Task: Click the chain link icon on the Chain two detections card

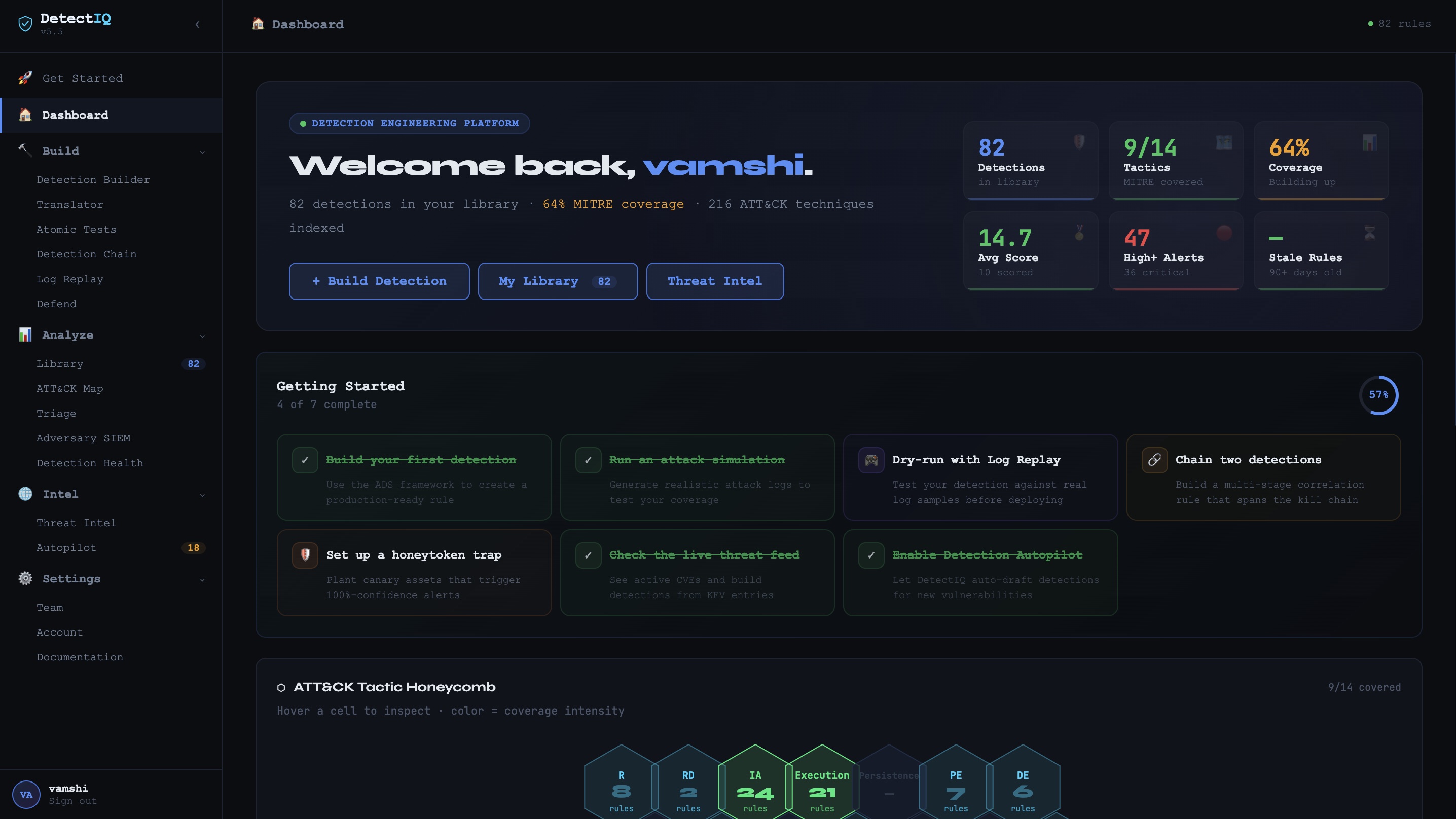Action: click(1154, 460)
